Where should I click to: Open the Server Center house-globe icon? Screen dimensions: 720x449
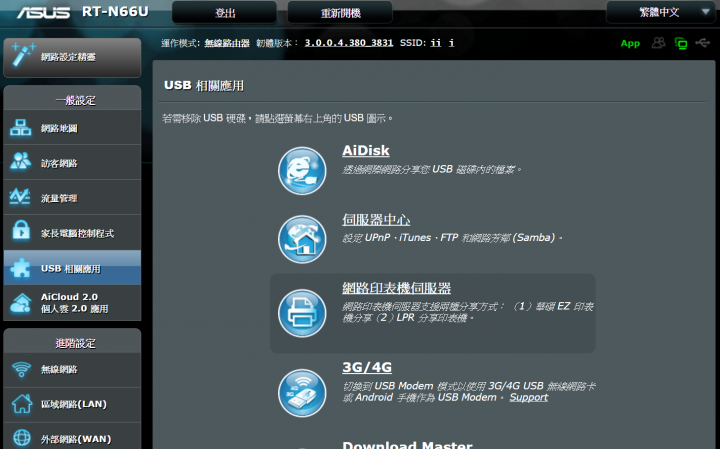click(x=302, y=239)
